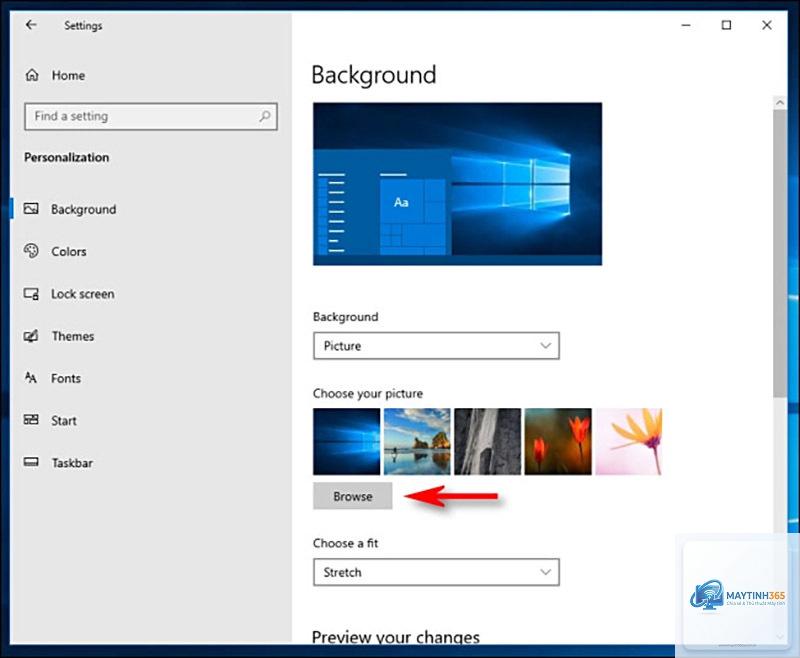Image resolution: width=800 pixels, height=658 pixels.
Task: Open Taskbar settings page
Action: [x=72, y=463]
